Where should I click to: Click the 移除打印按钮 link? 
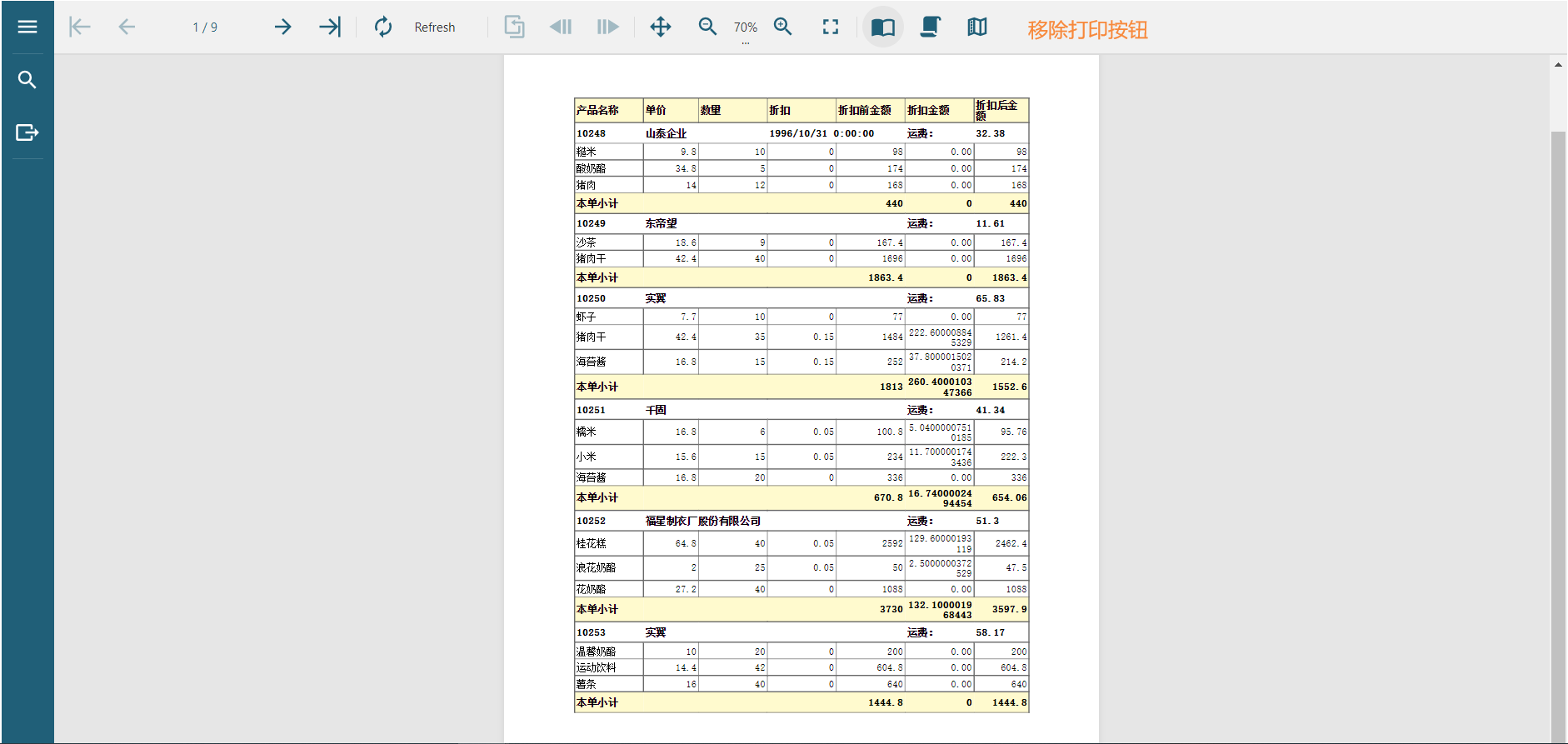[x=1087, y=30]
